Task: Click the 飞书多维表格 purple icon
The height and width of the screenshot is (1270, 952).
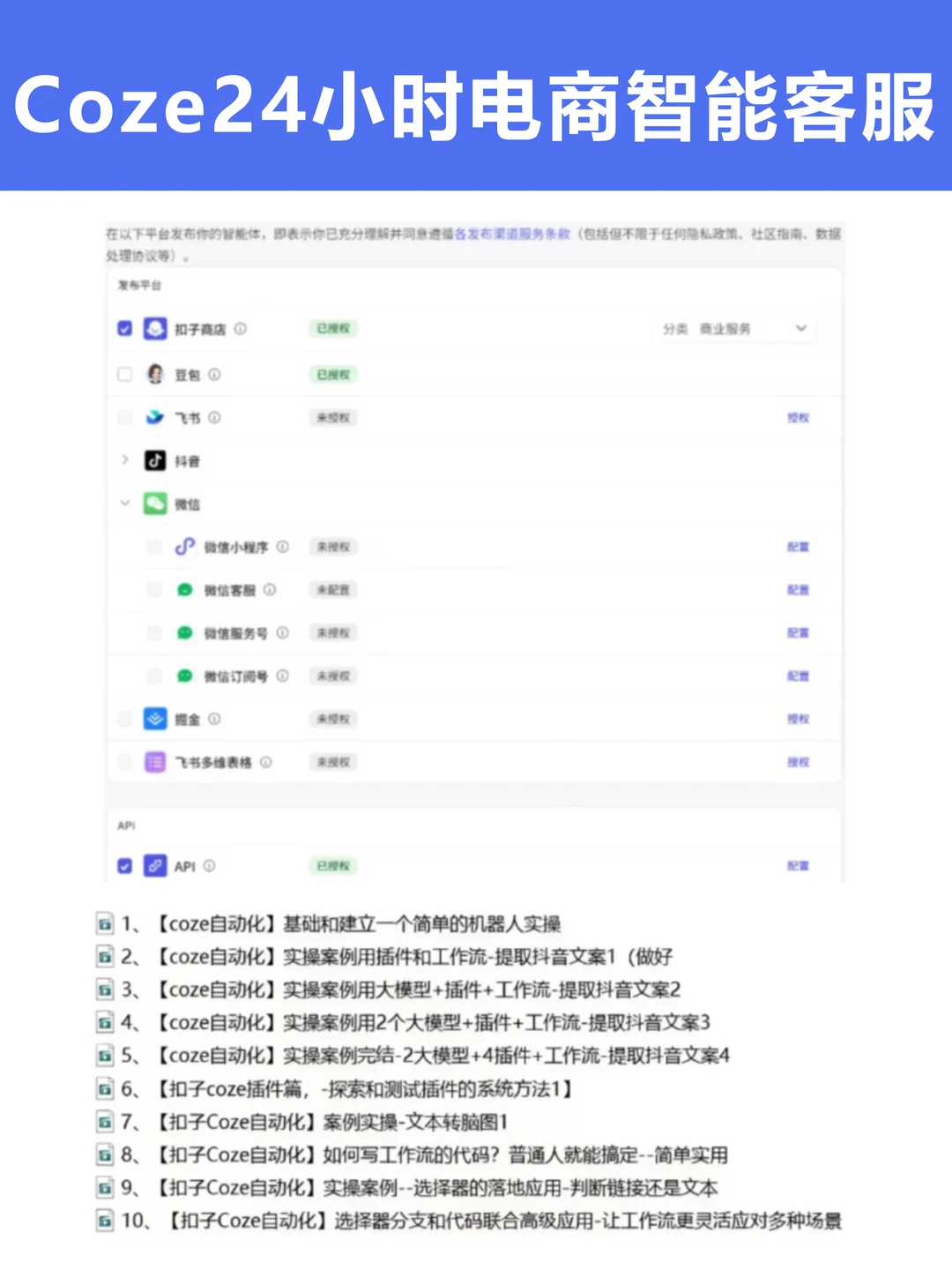Action: 155,762
